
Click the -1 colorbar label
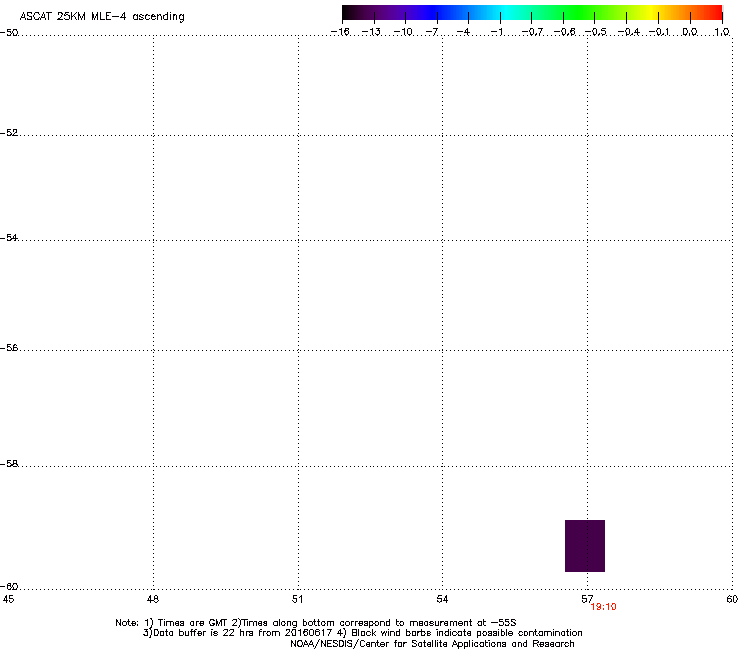[496, 32]
